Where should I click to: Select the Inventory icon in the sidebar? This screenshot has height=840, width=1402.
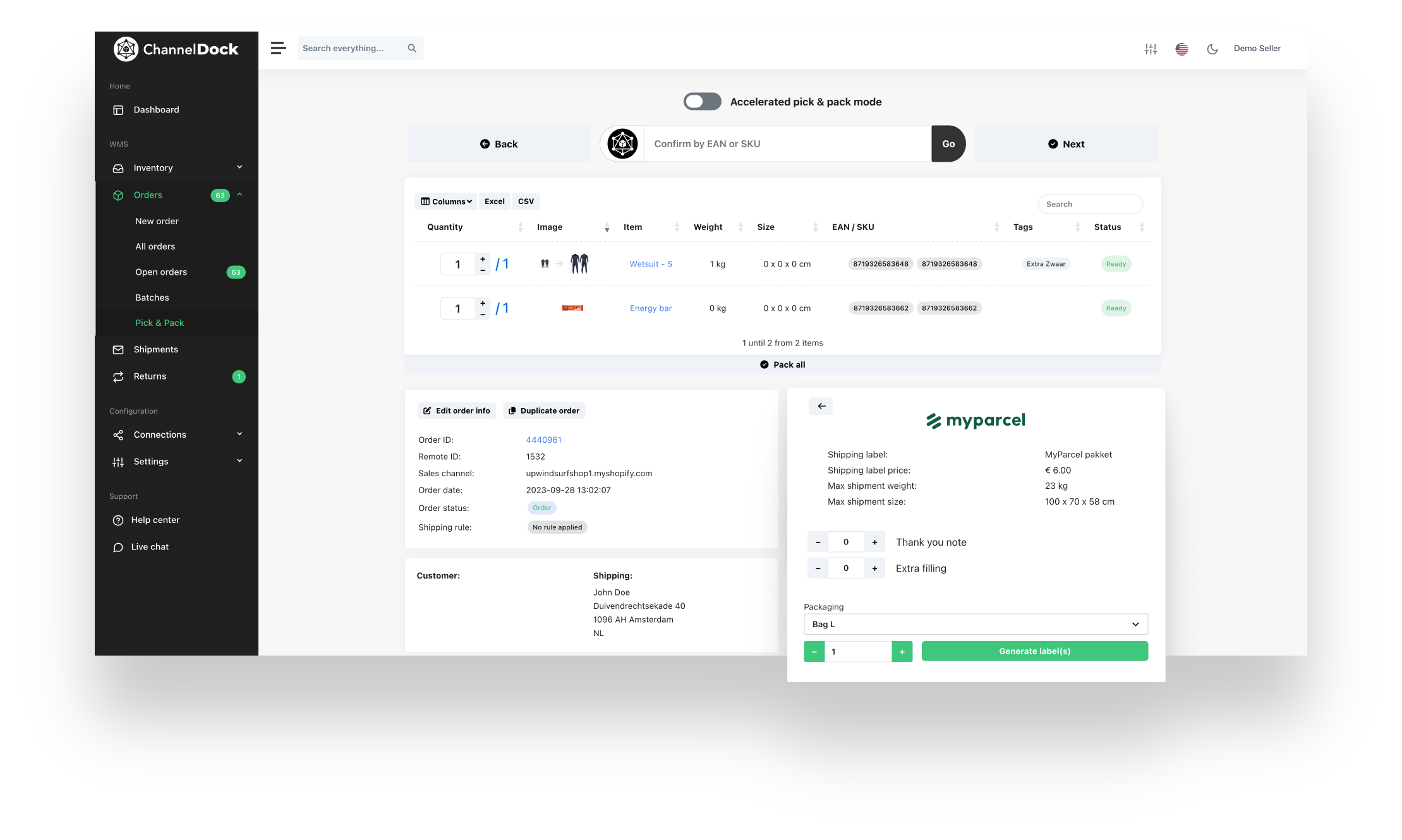coord(118,167)
